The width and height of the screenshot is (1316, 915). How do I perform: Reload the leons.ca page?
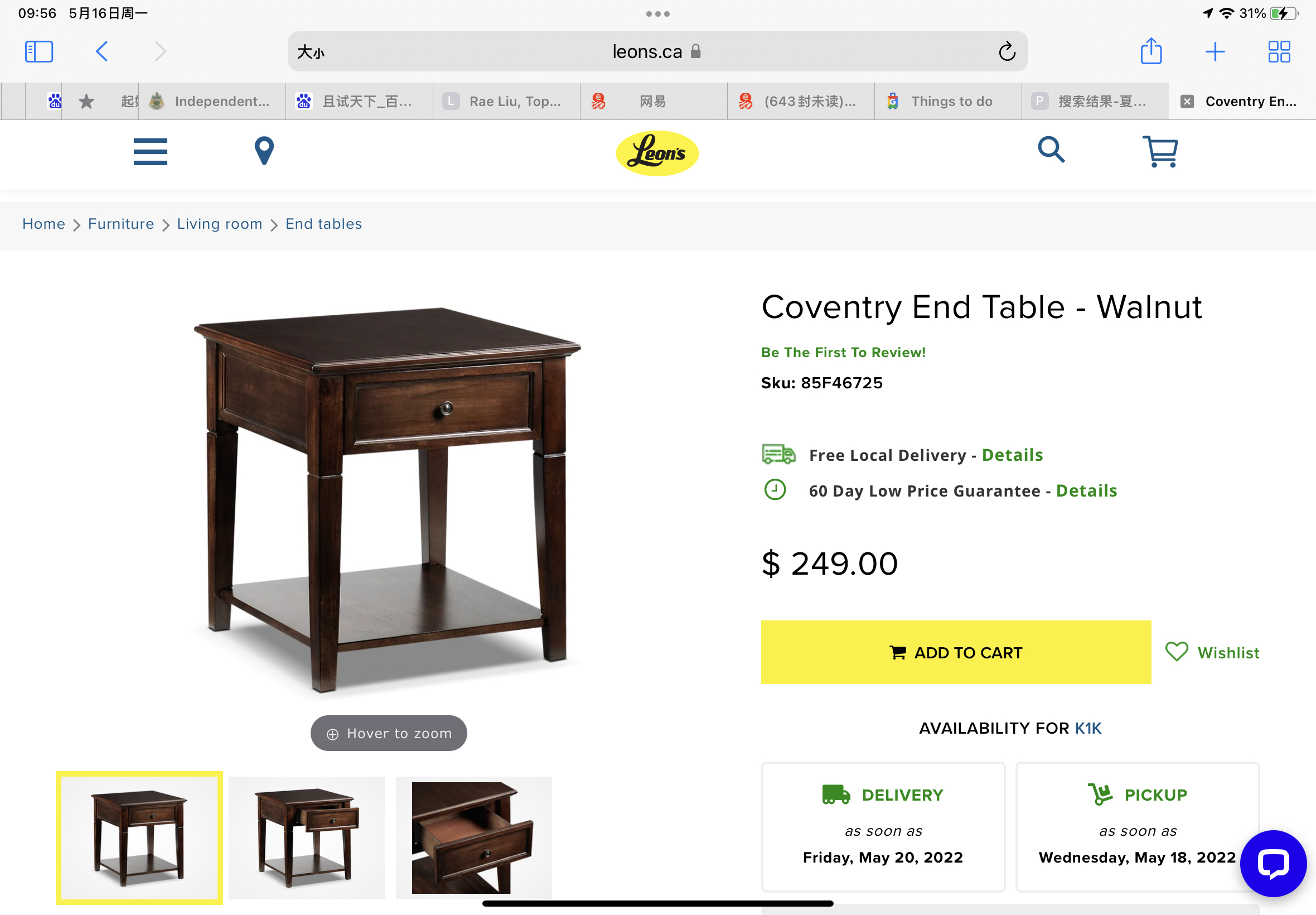click(x=1007, y=51)
